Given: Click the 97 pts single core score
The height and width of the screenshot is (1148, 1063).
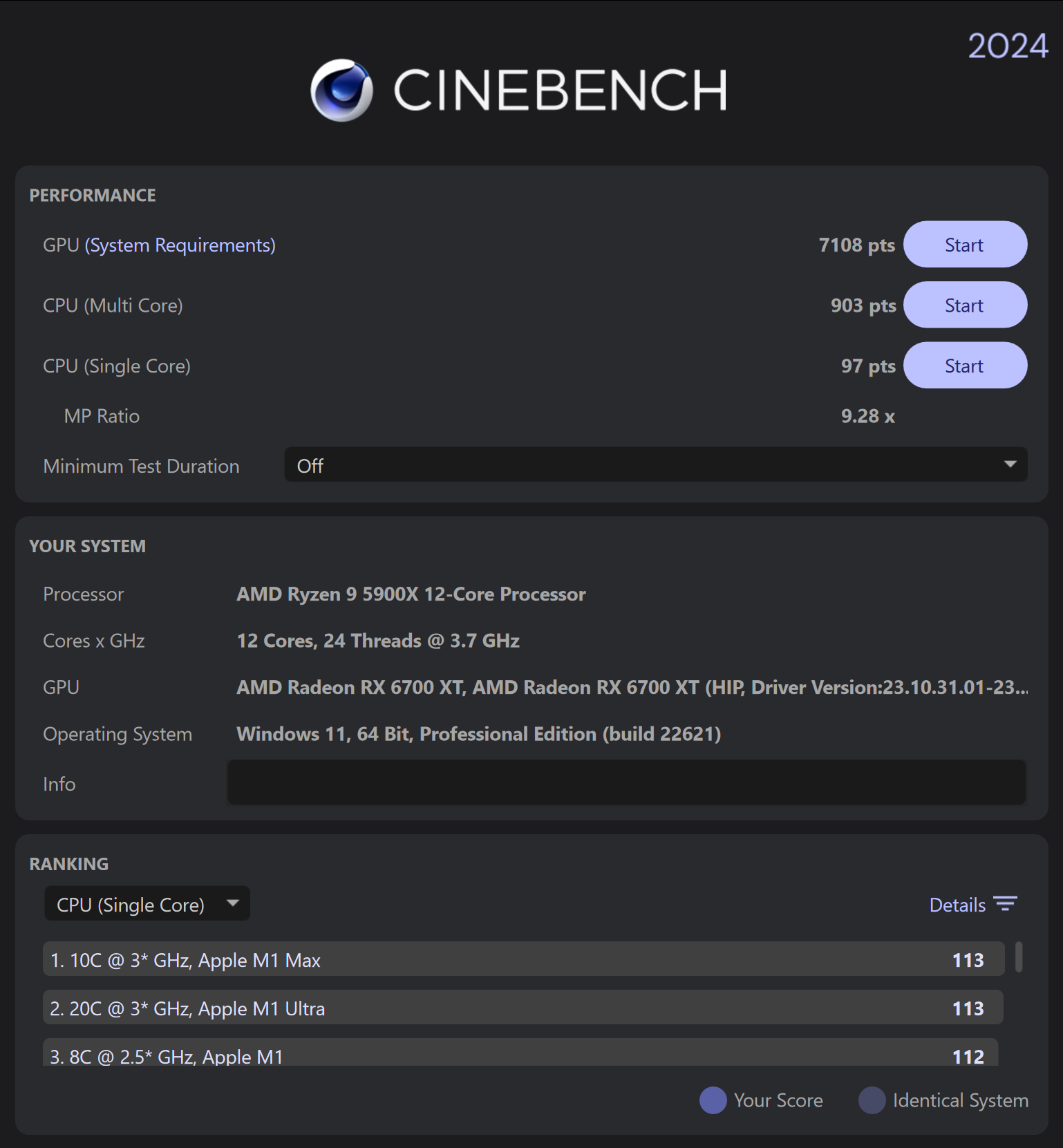Looking at the screenshot, I should click(868, 366).
